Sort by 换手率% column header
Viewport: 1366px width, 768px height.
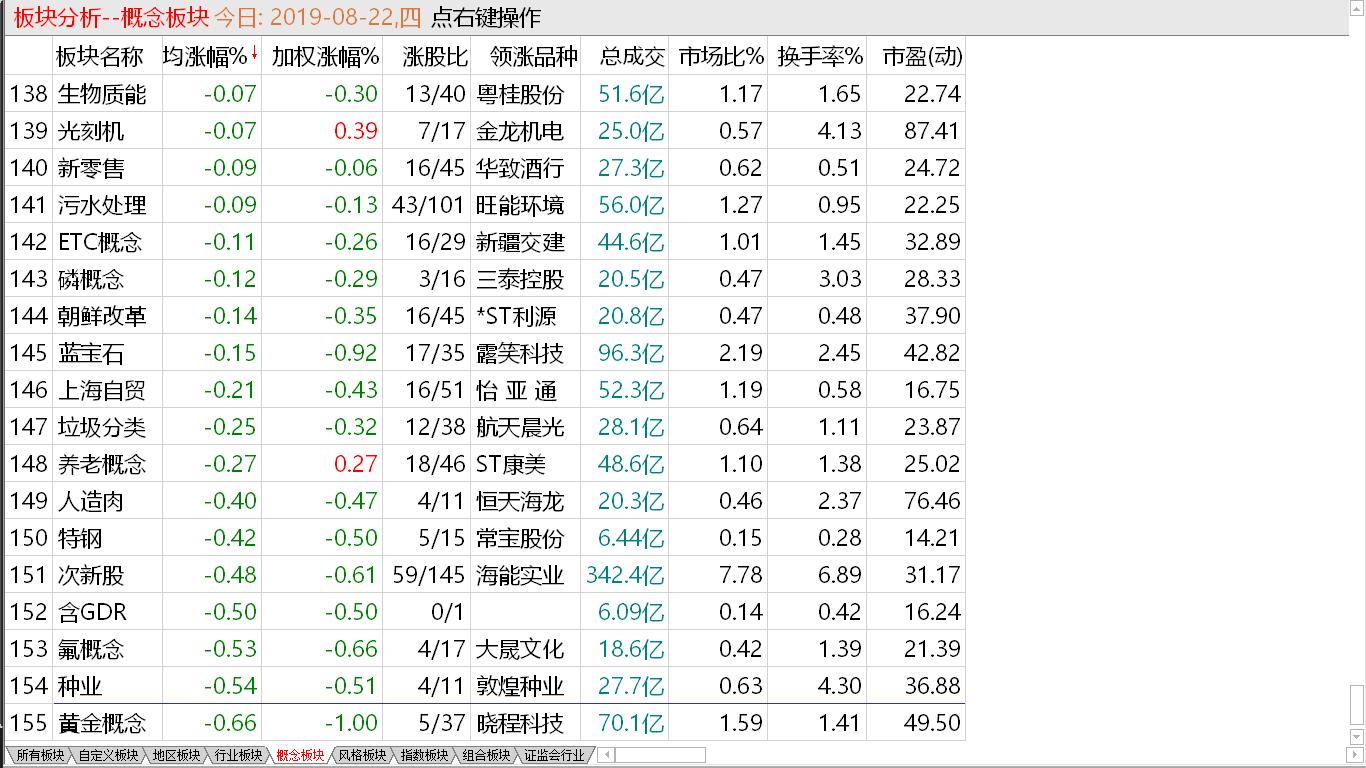[820, 56]
